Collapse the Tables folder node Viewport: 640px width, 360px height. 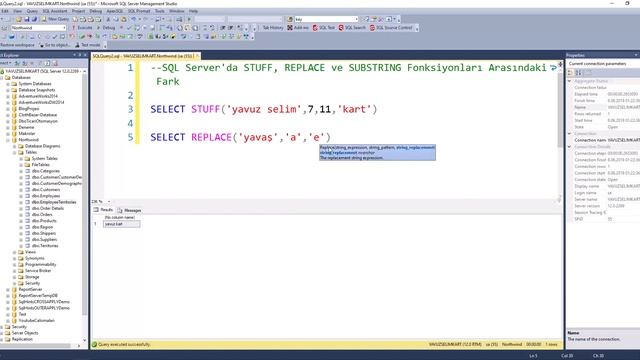coord(14,152)
